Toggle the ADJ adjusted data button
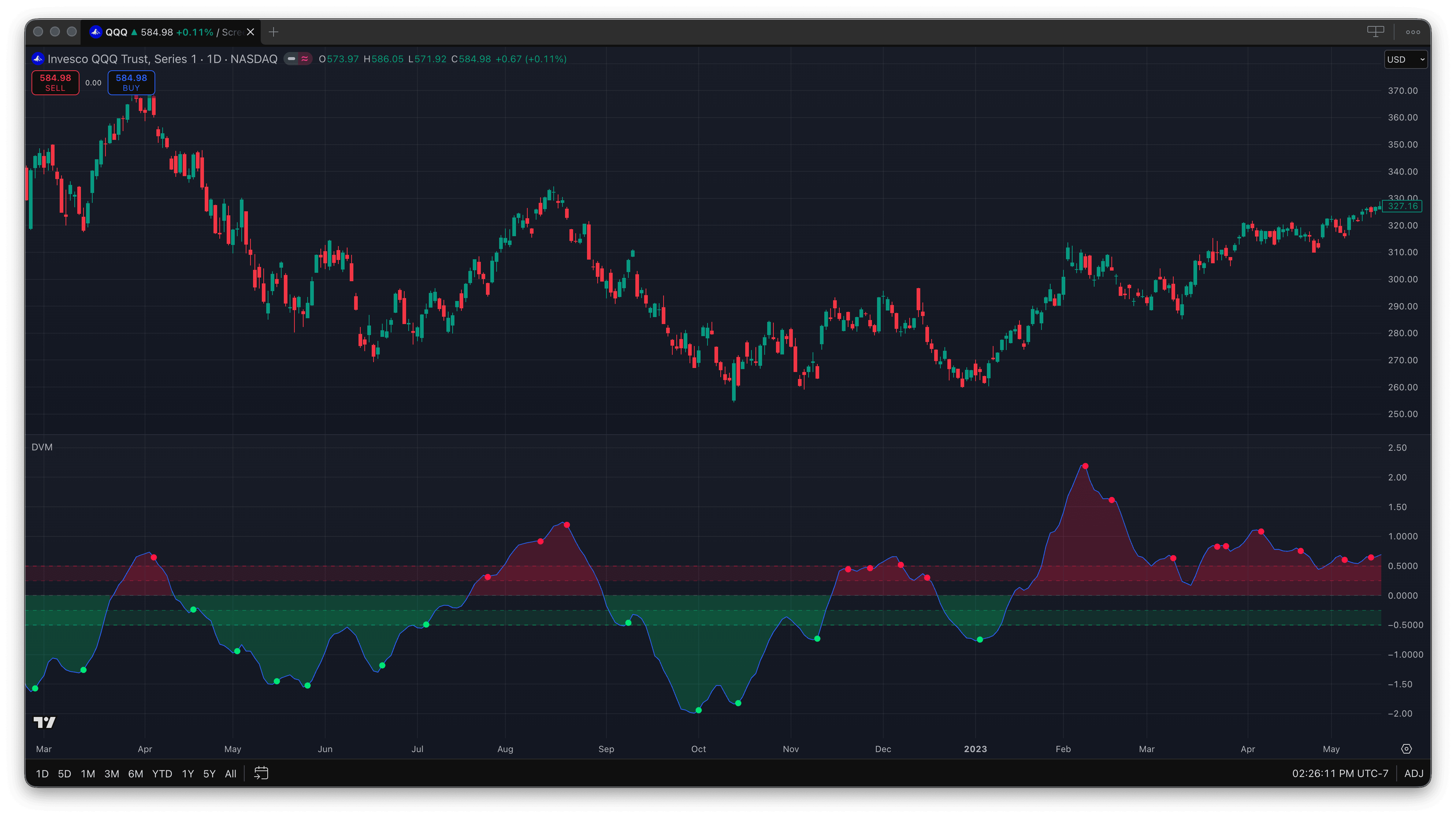This screenshot has width=1456, height=818. coord(1413,773)
